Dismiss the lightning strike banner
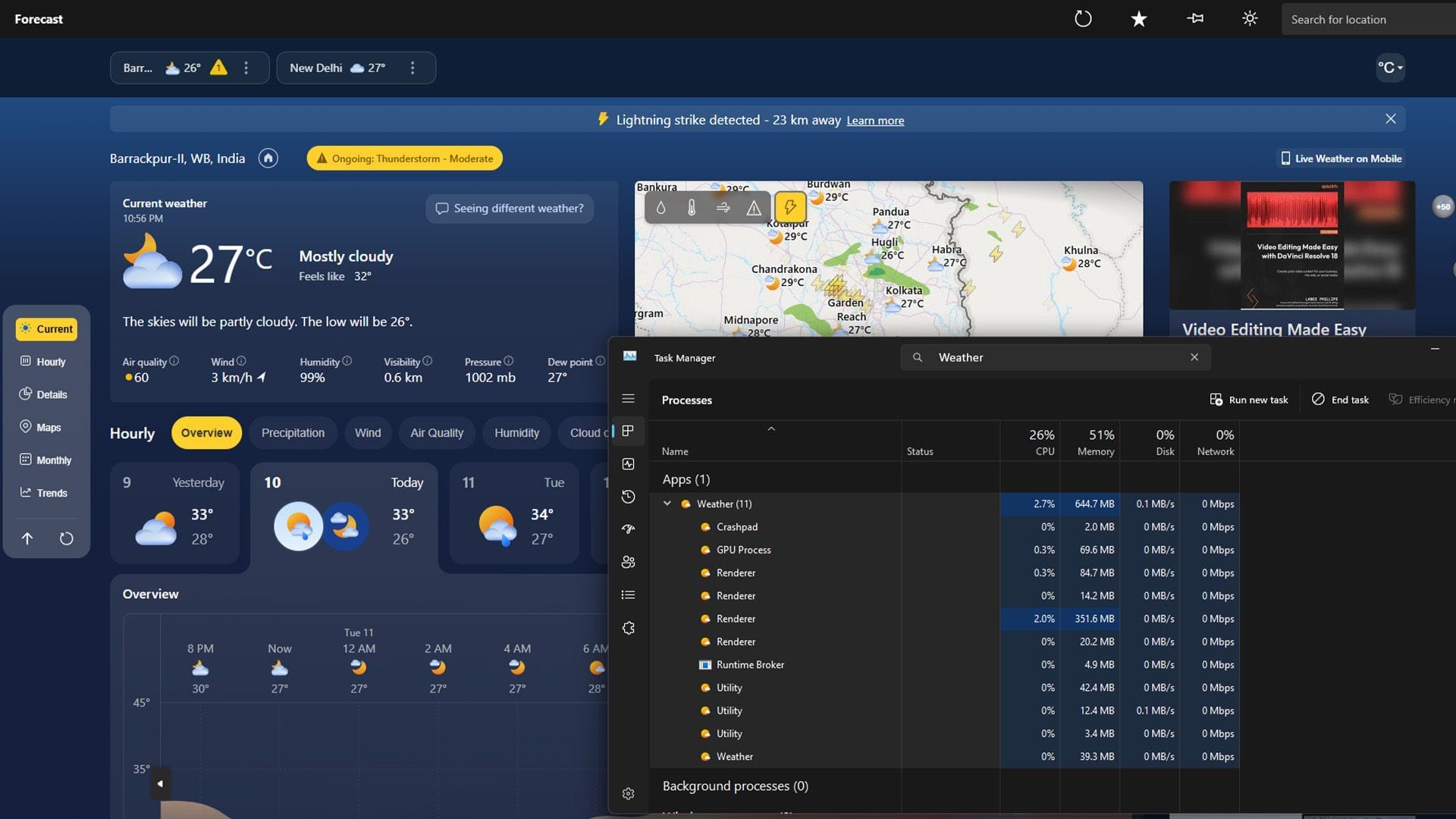Image resolution: width=1456 pixels, height=819 pixels. click(1390, 119)
